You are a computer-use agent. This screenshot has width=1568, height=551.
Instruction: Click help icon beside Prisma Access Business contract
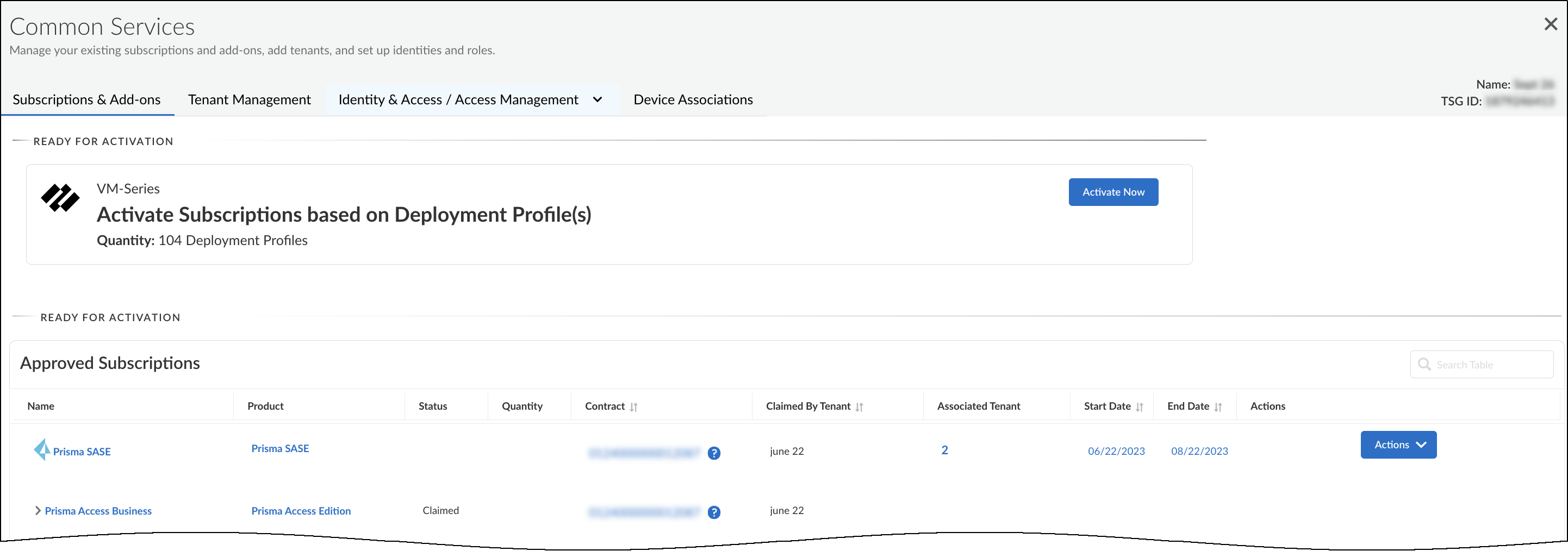click(713, 512)
